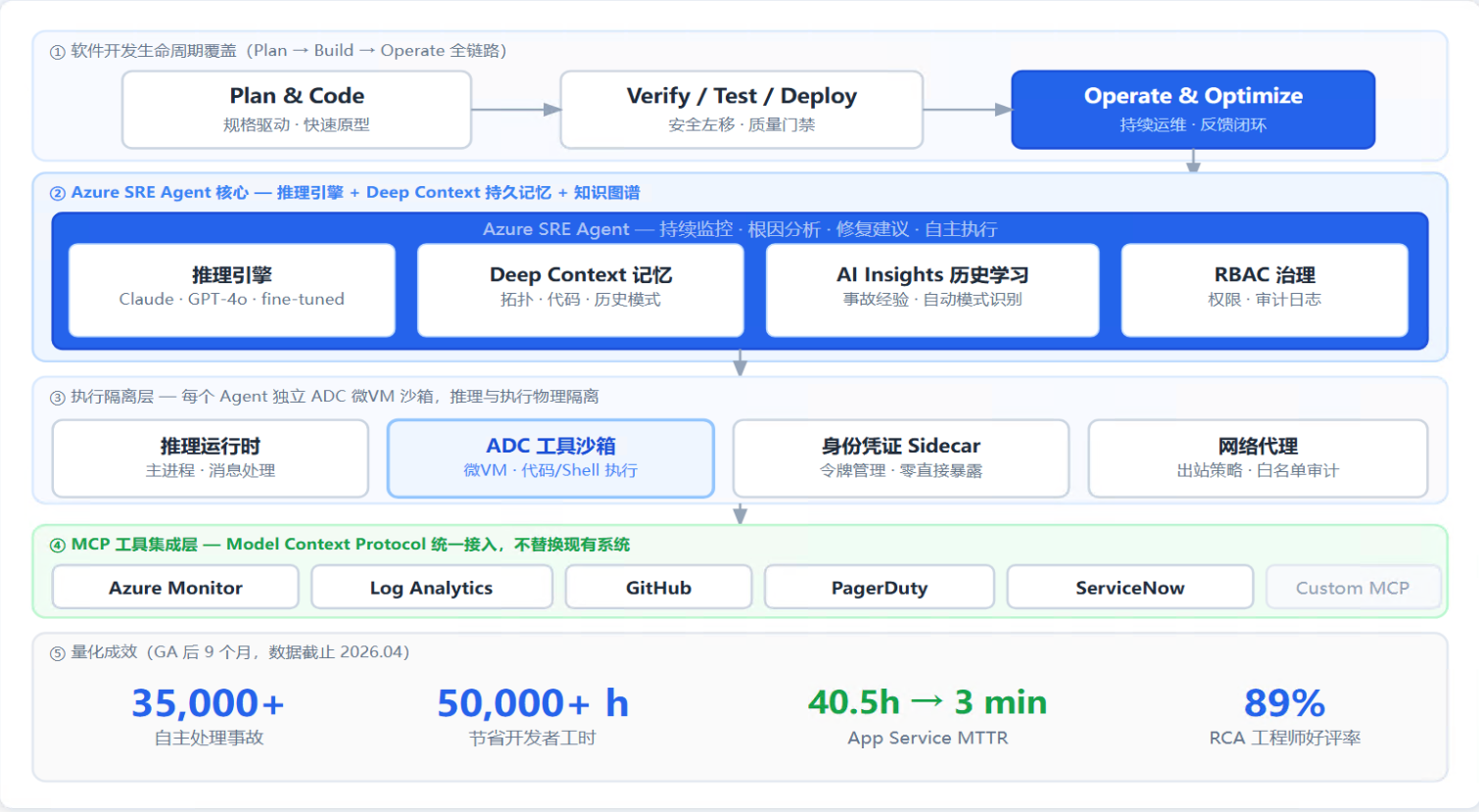Open the RBAC 治理 card
This screenshot has width=1479, height=812.
(1264, 290)
